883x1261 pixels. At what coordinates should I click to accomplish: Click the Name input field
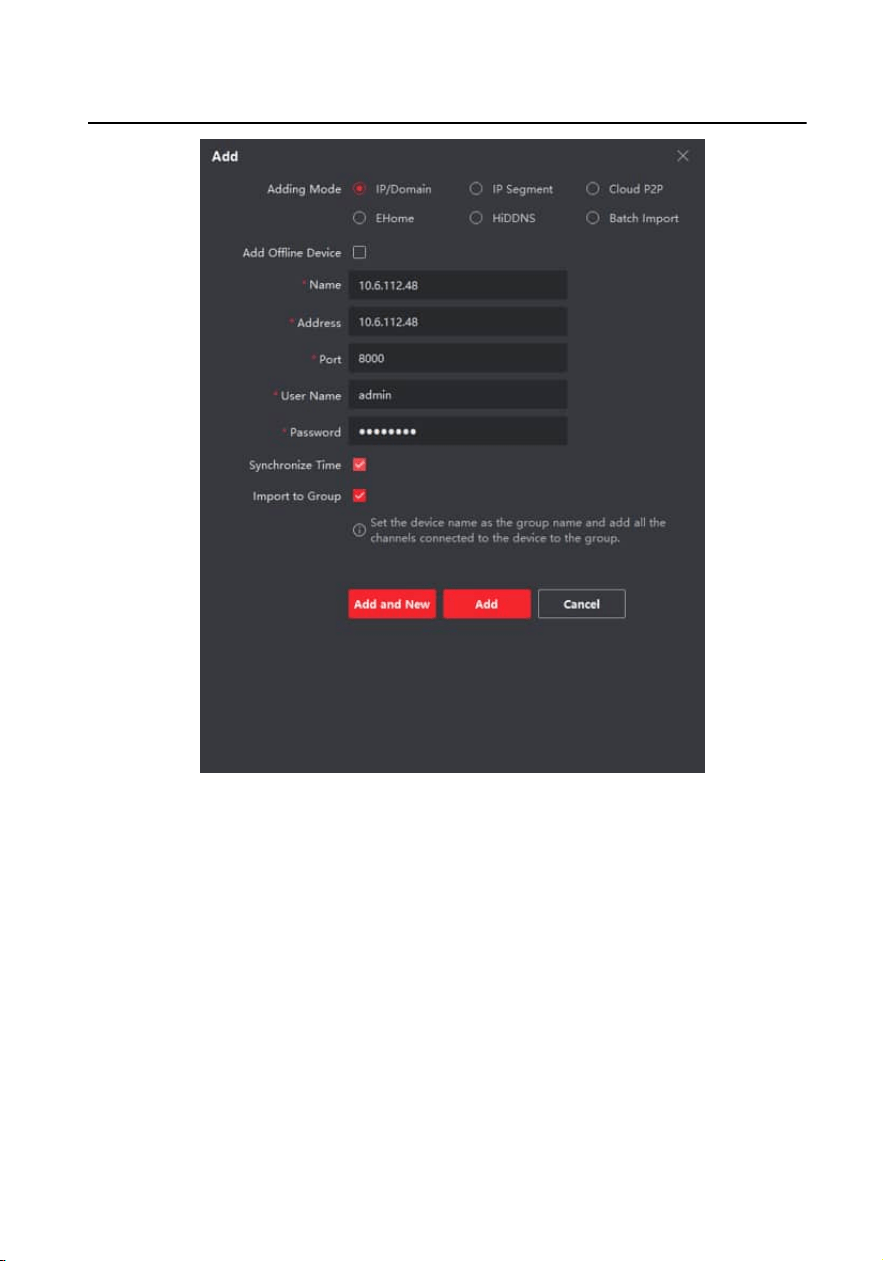[458, 285]
